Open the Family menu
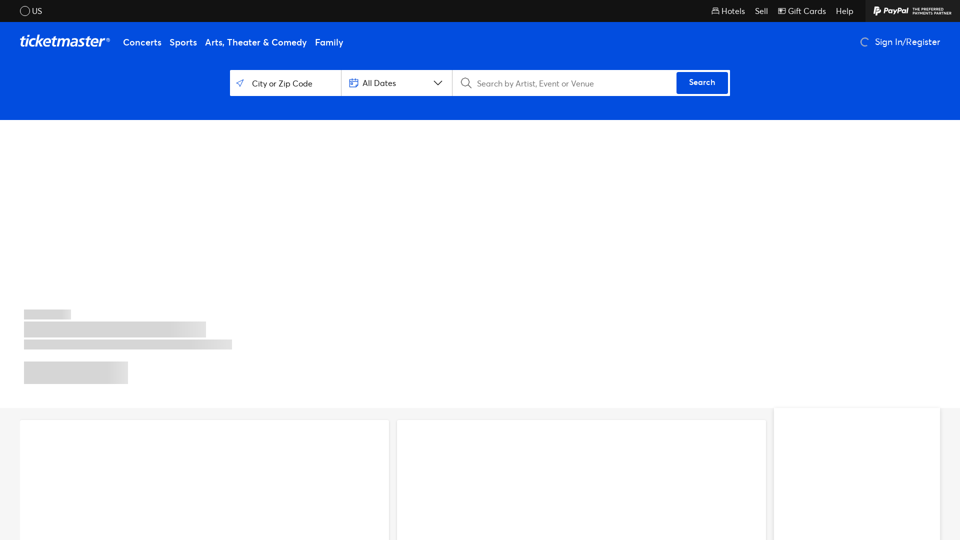Screen dimensions: 960x540 point(329,42)
